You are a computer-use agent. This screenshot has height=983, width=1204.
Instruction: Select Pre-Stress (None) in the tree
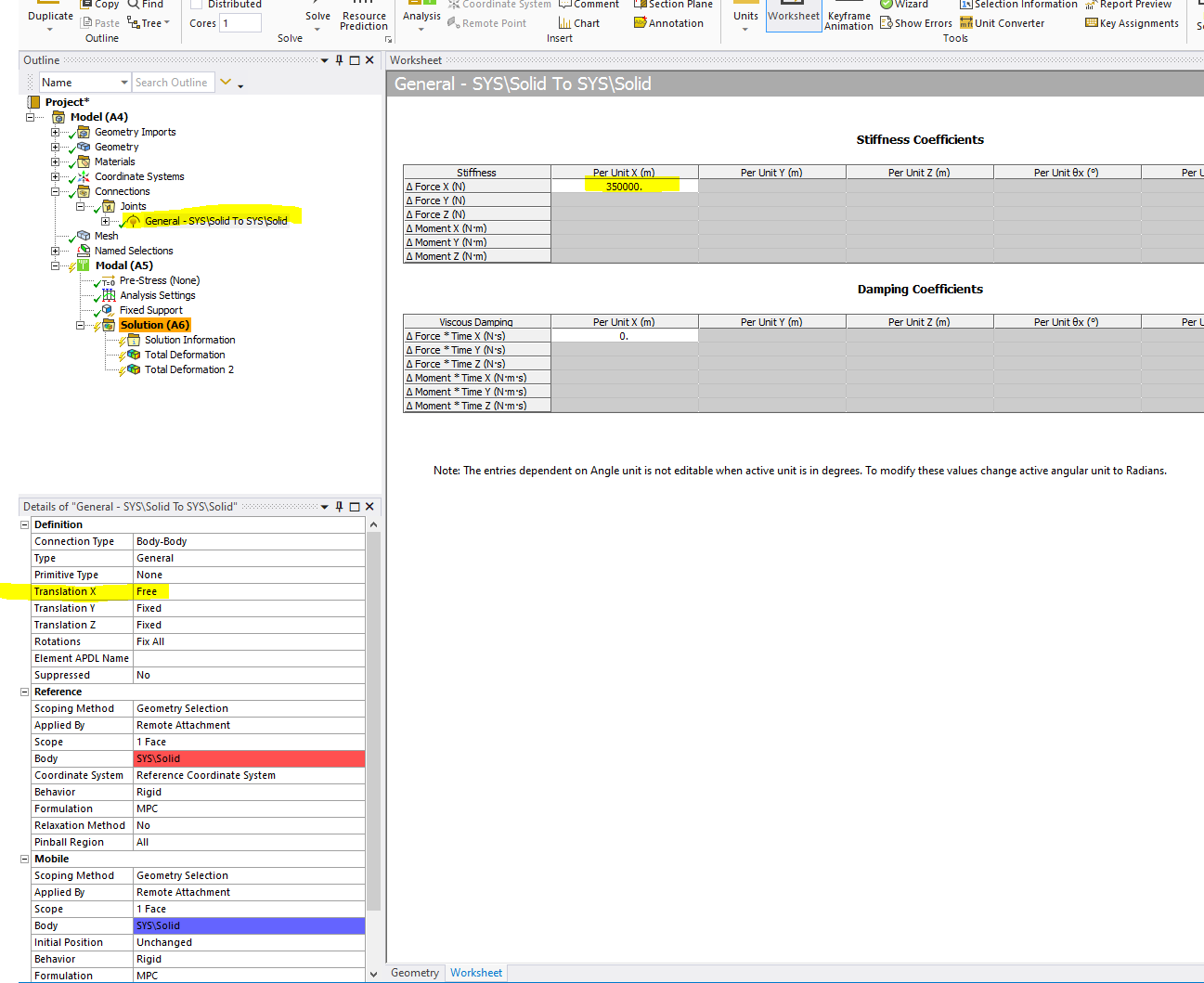pyautogui.click(x=160, y=280)
